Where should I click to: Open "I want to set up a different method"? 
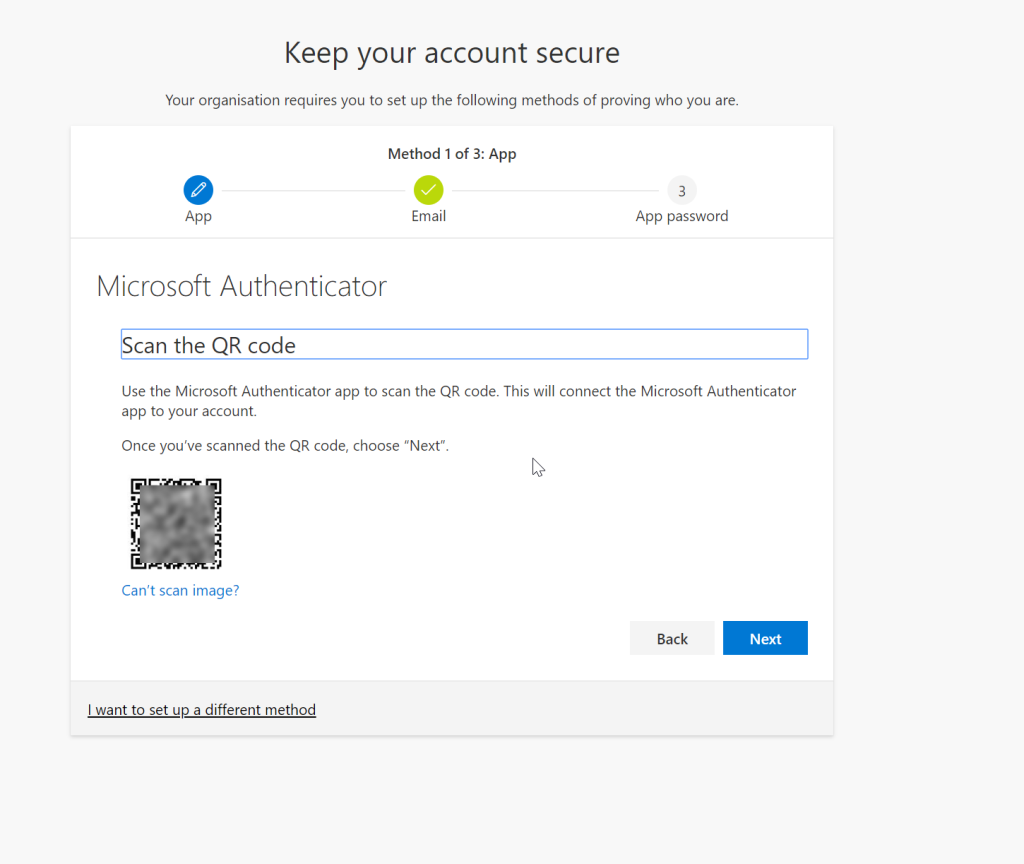click(201, 709)
